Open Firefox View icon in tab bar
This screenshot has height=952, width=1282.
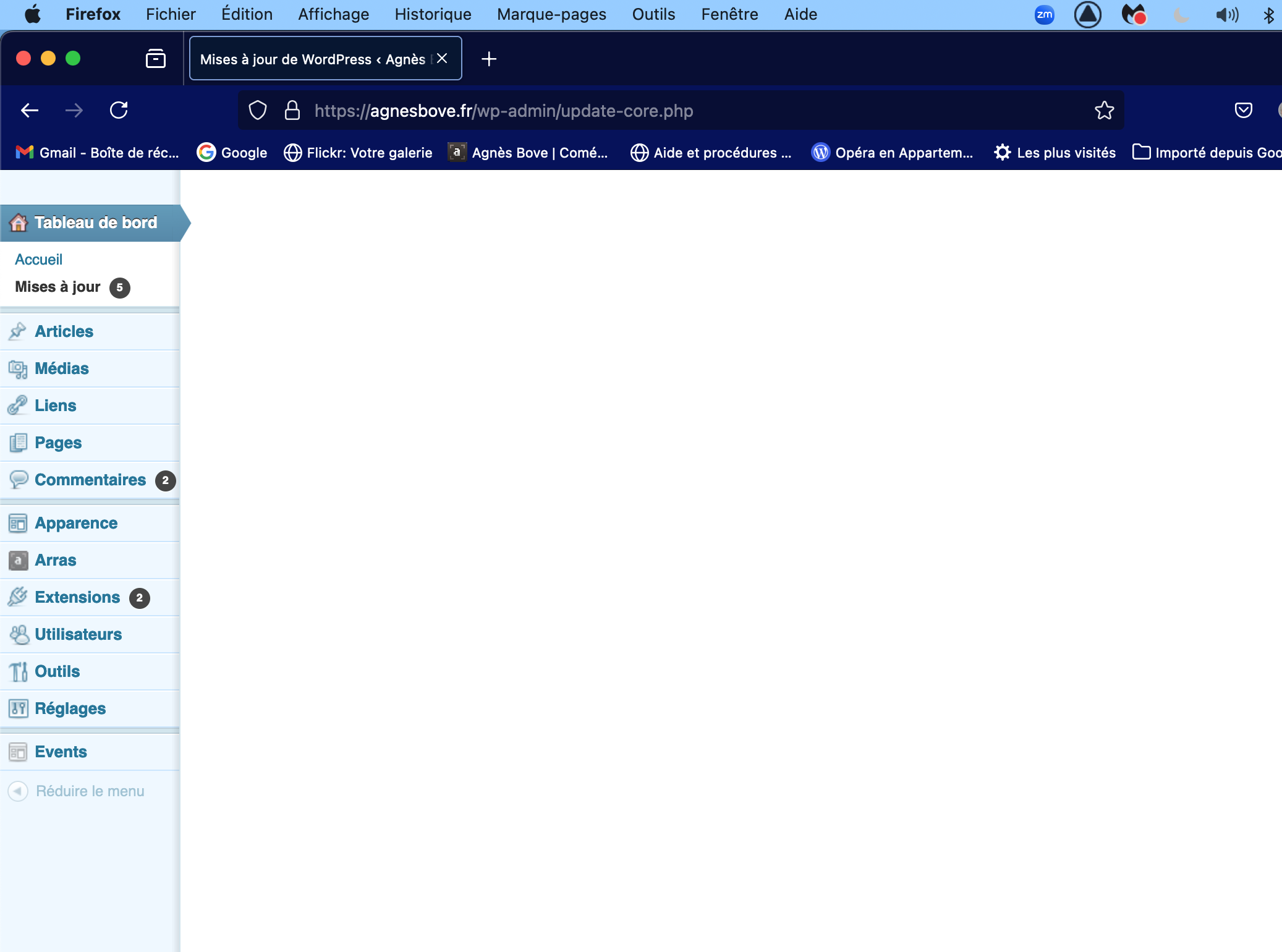(x=155, y=59)
